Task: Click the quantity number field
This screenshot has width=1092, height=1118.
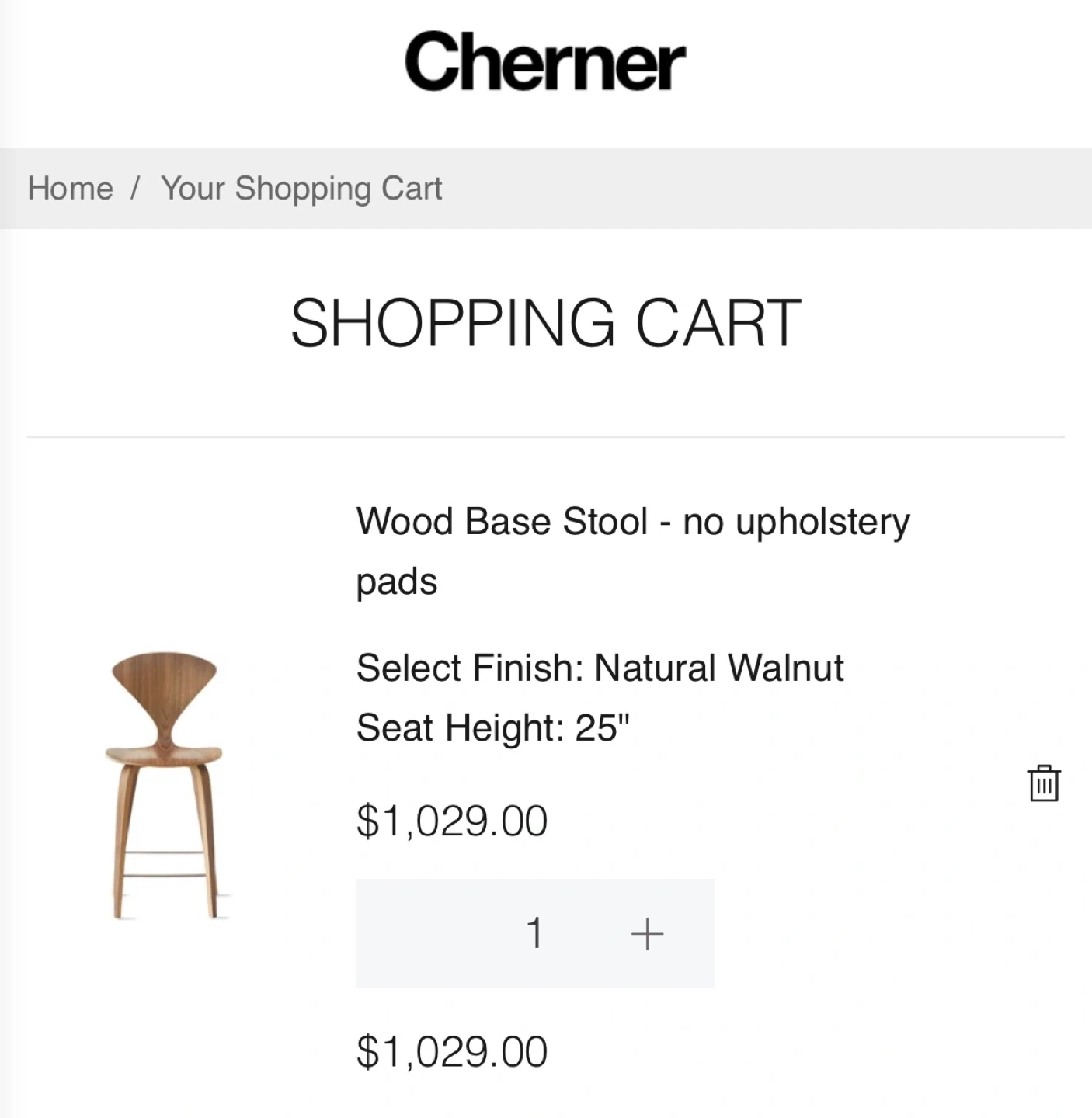Action: [x=534, y=933]
